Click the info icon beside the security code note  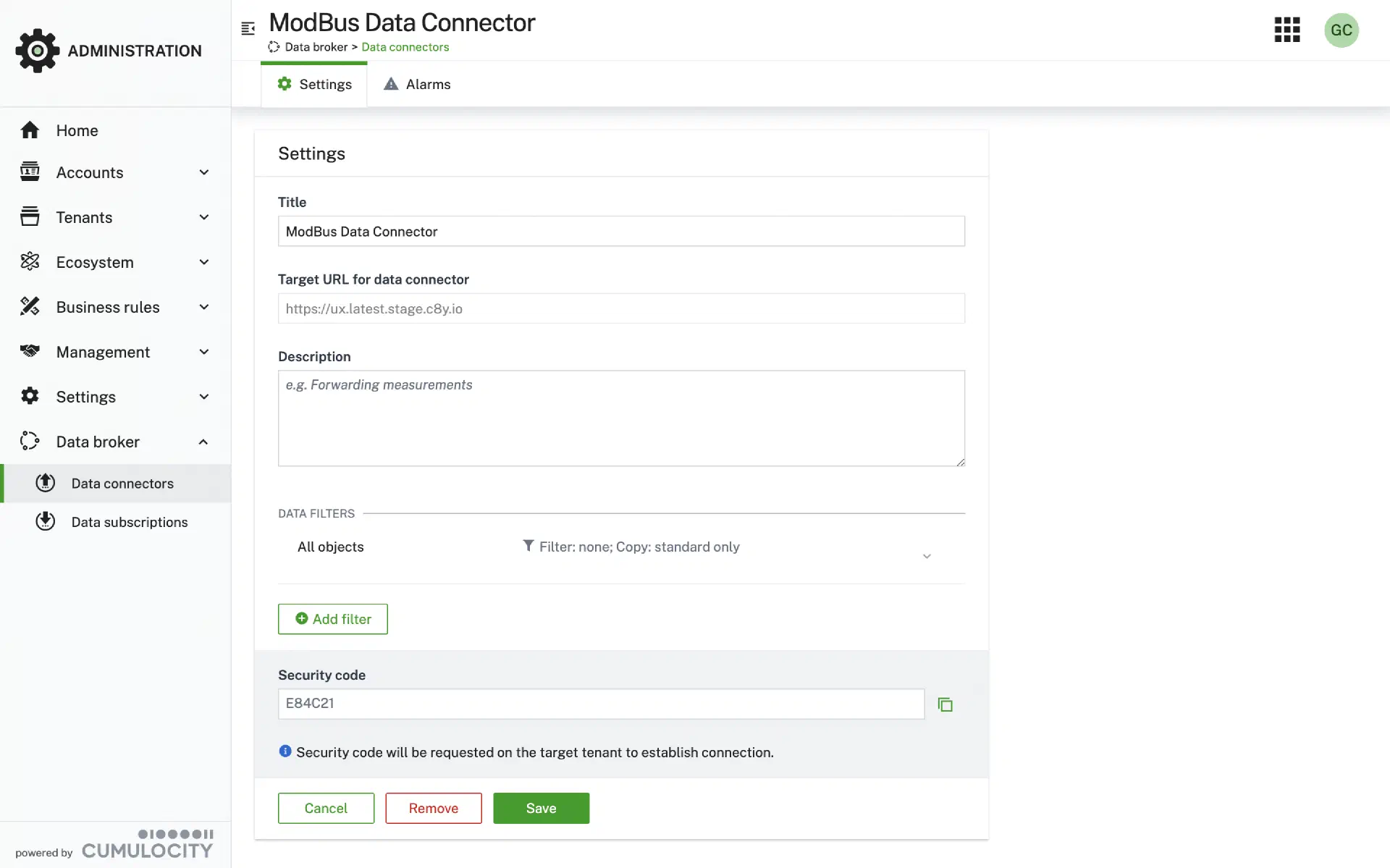coord(285,751)
